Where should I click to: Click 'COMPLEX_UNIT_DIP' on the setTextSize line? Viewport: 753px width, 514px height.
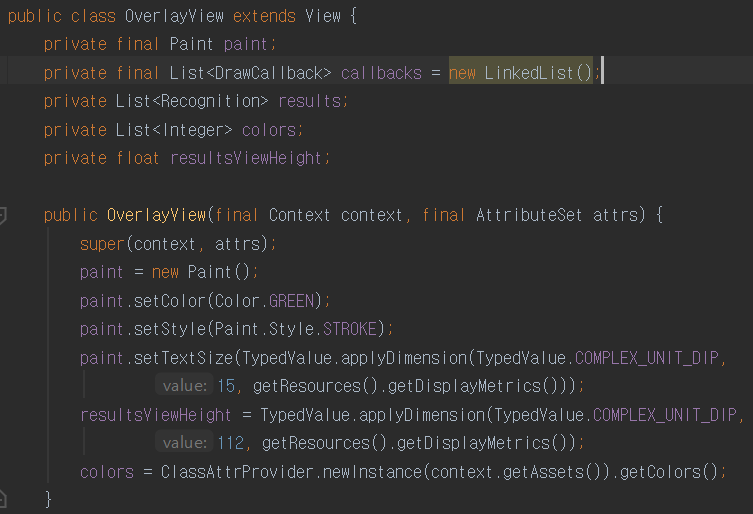647,358
